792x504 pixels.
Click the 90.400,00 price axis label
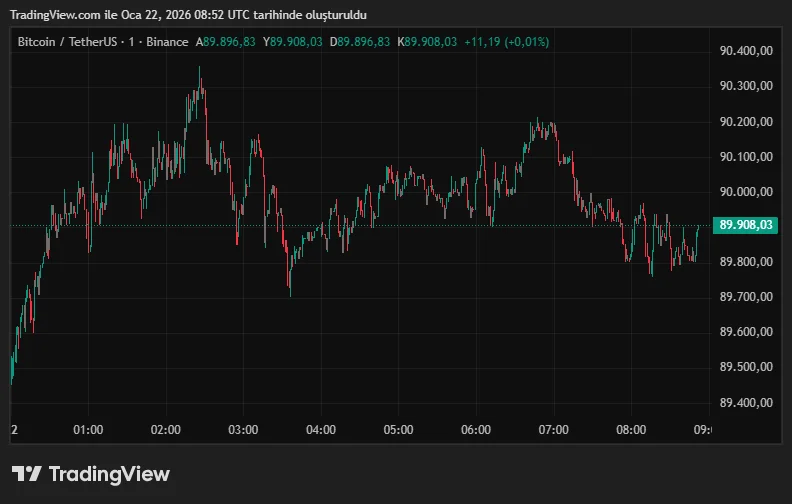746,51
